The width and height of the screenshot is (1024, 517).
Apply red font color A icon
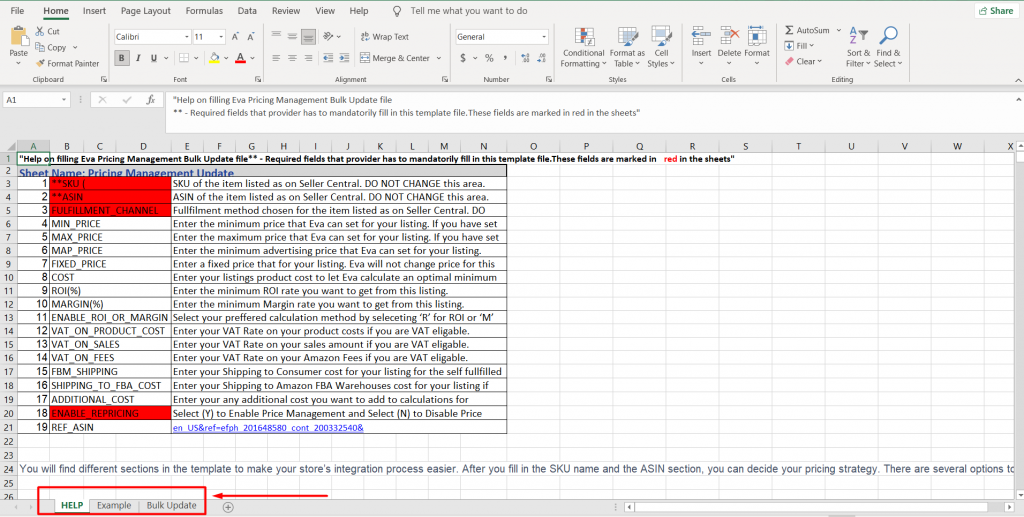click(240, 58)
